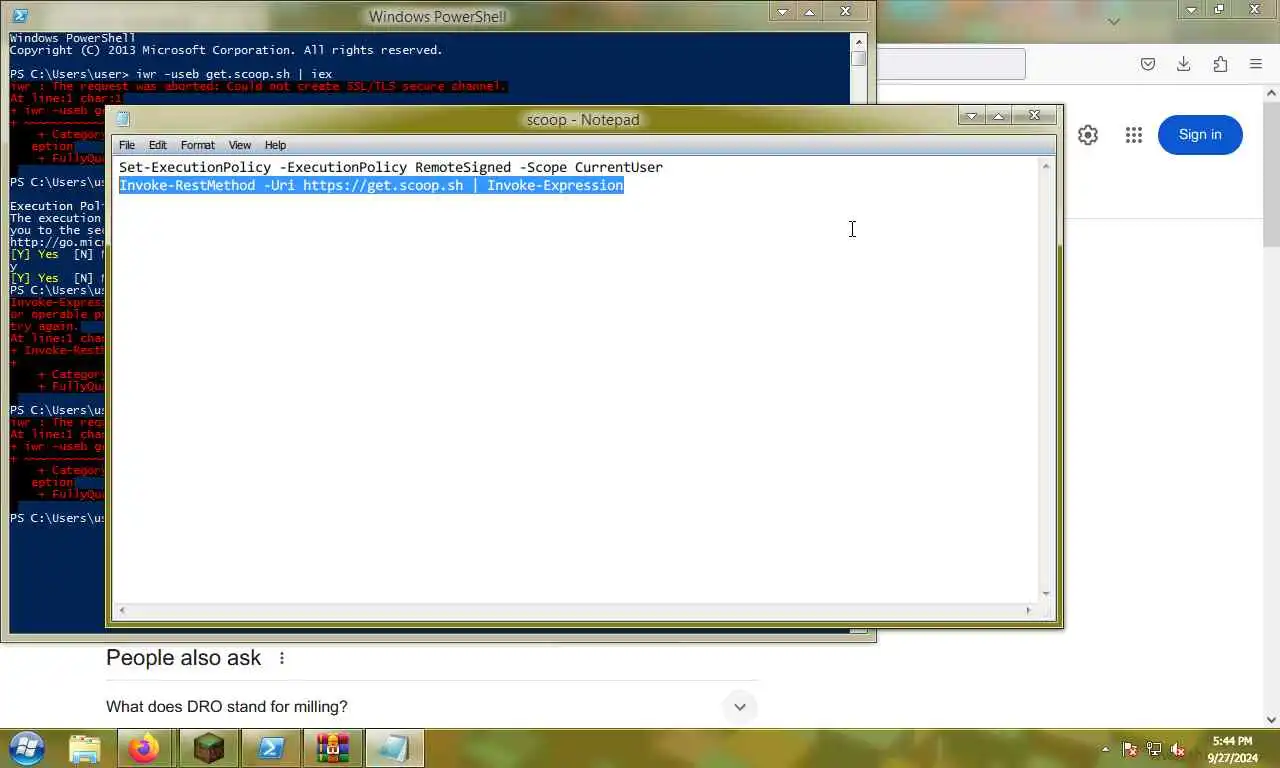This screenshot has width=1280, height=768.
Task: Open Firefox downloads panel
Action: point(1184,64)
